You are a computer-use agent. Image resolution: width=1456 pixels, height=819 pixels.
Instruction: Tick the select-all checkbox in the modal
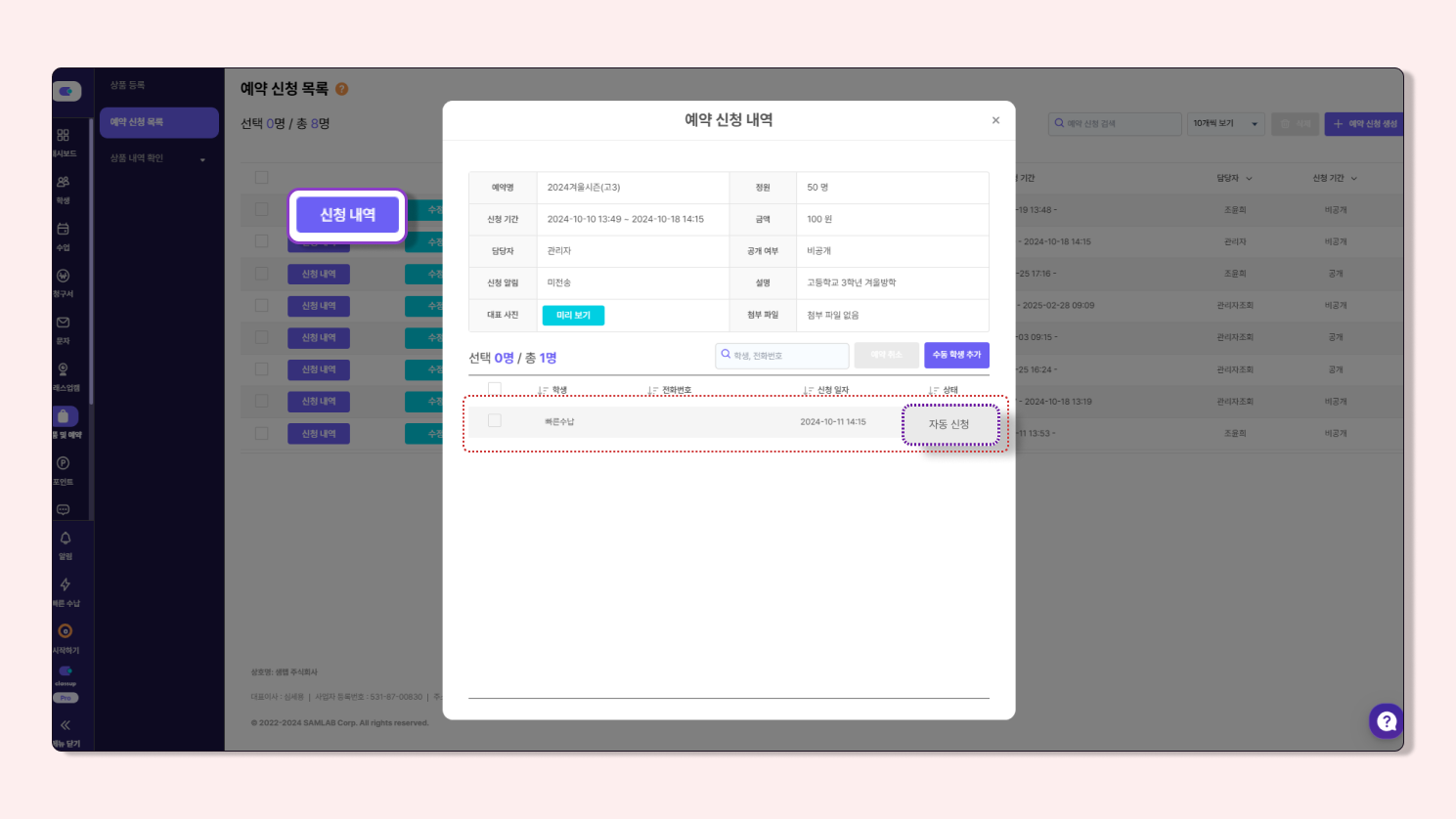click(x=495, y=388)
